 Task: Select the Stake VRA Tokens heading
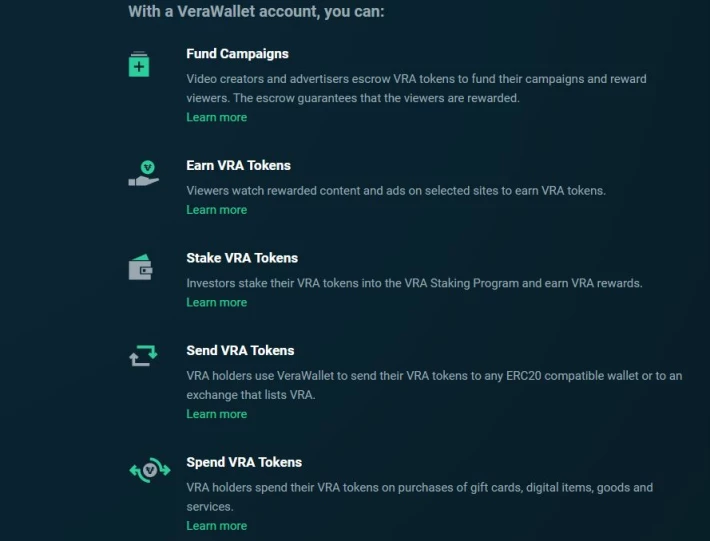tap(242, 258)
